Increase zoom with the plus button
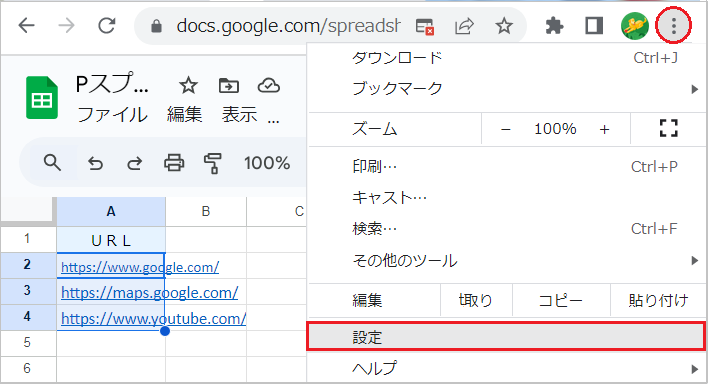This screenshot has height=385, width=710. tap(604, 130)
